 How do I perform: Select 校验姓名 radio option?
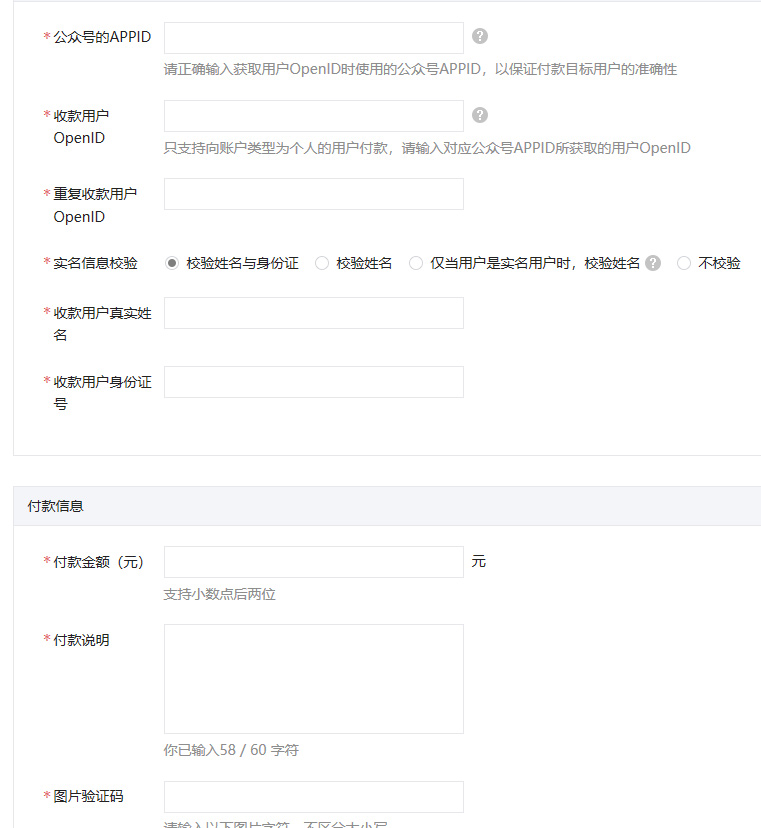tap(322, 263)
